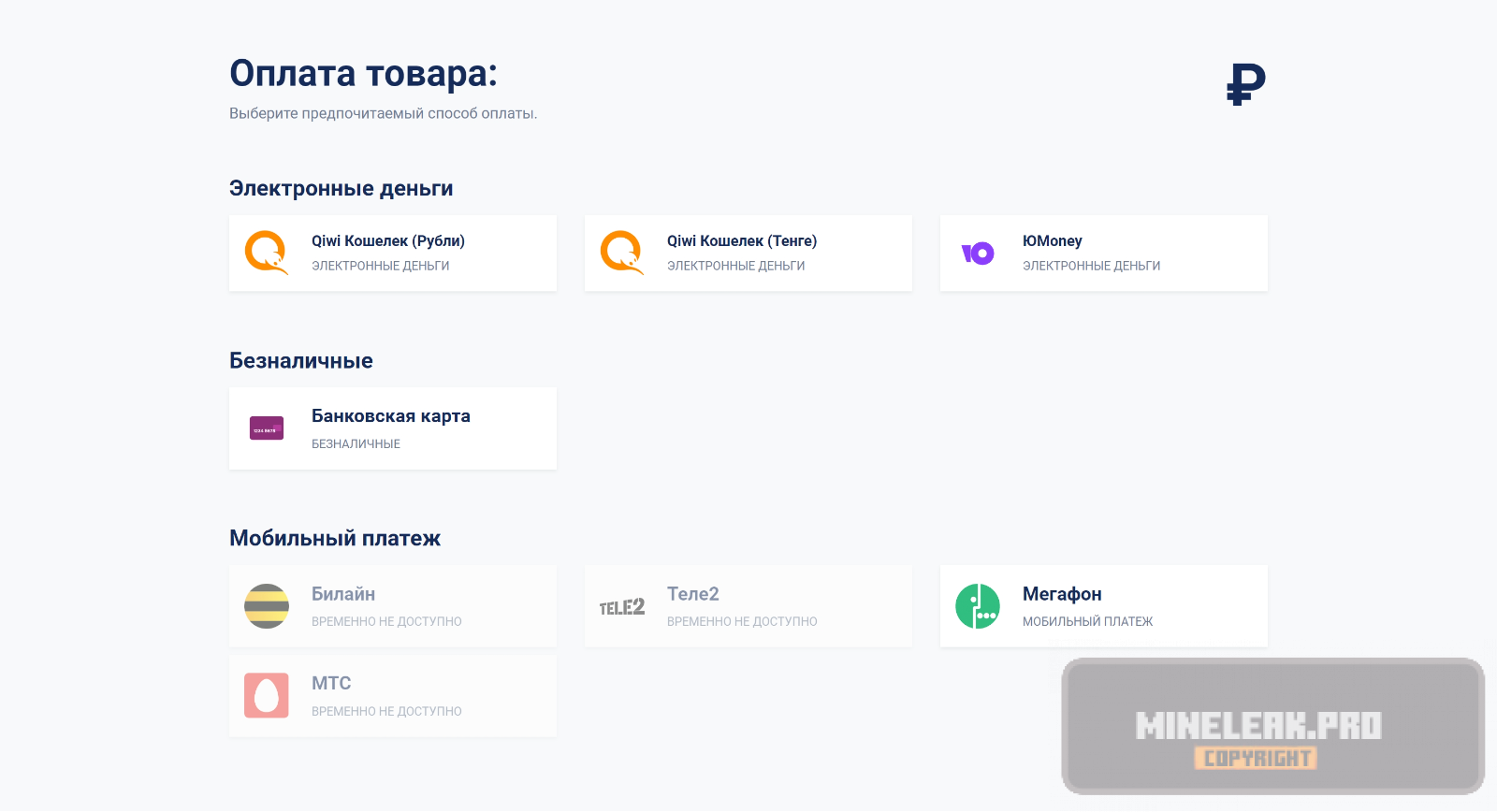Click the green Мегафон logo icon
The image size is (1497, 812).
pos(978,606)
